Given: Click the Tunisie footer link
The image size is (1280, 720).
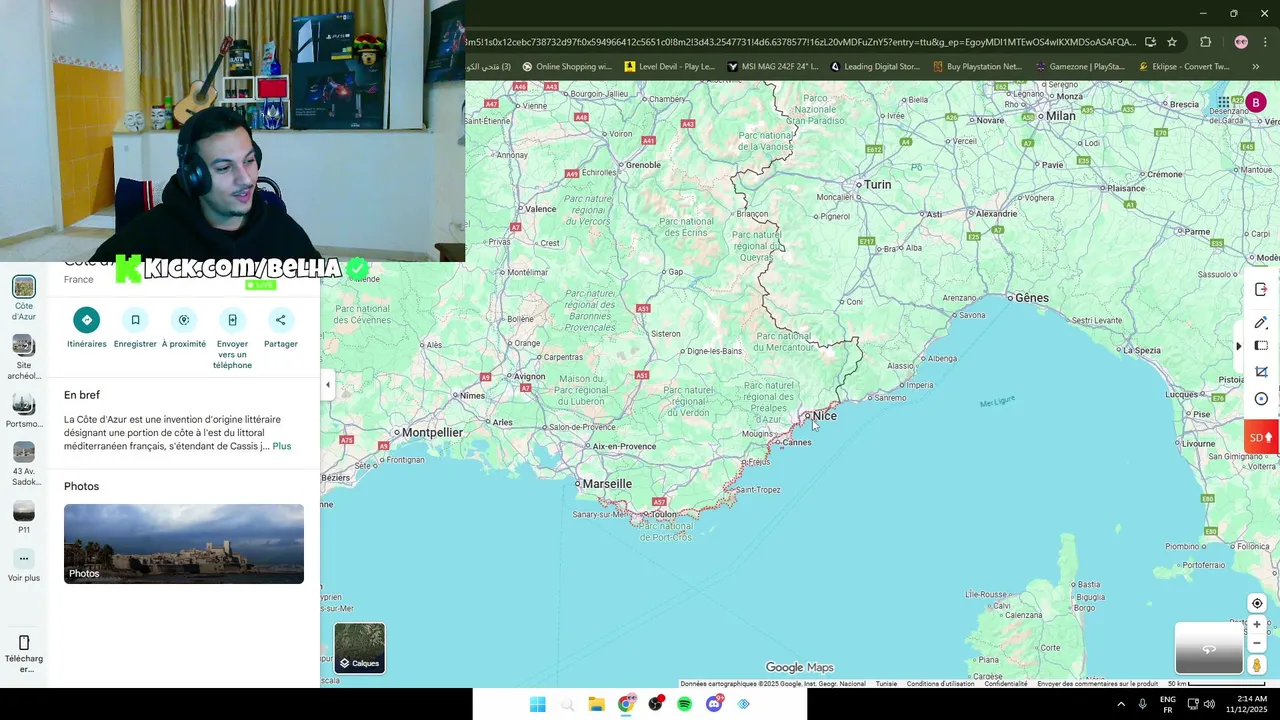Looking at the screenshot, I should pyautogui.click(x=886, y=684).
